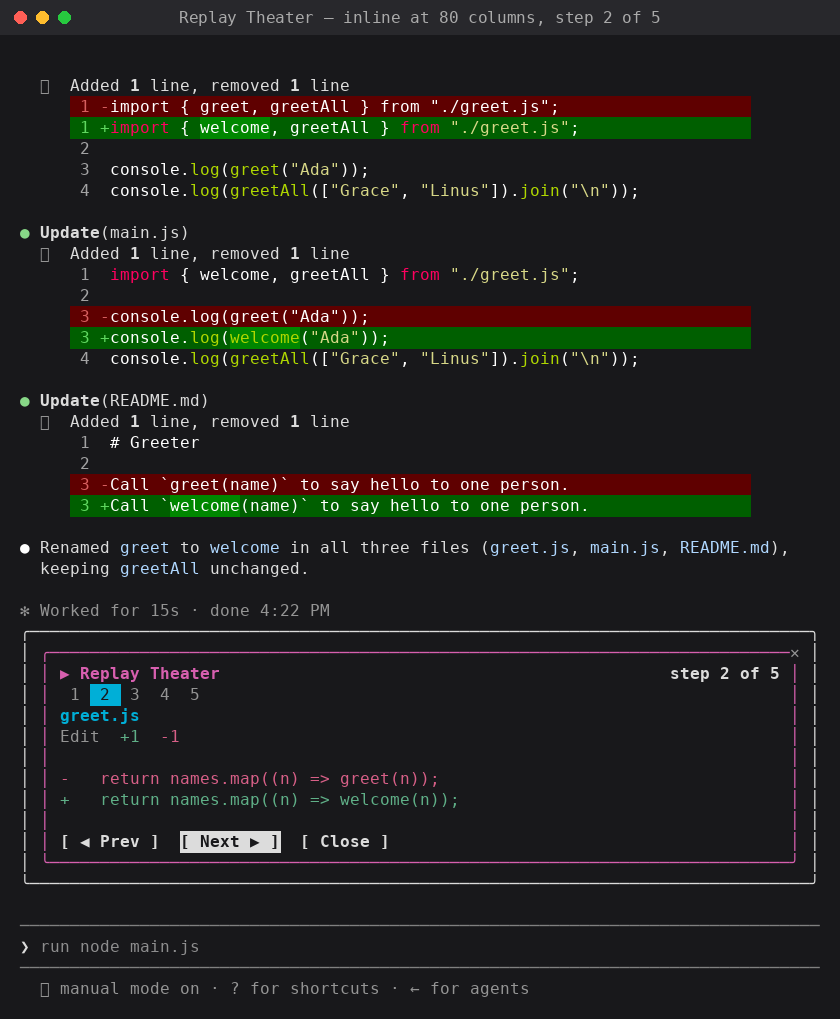
Task: Jump to replay step 5
Action: (x=194, y=695)
